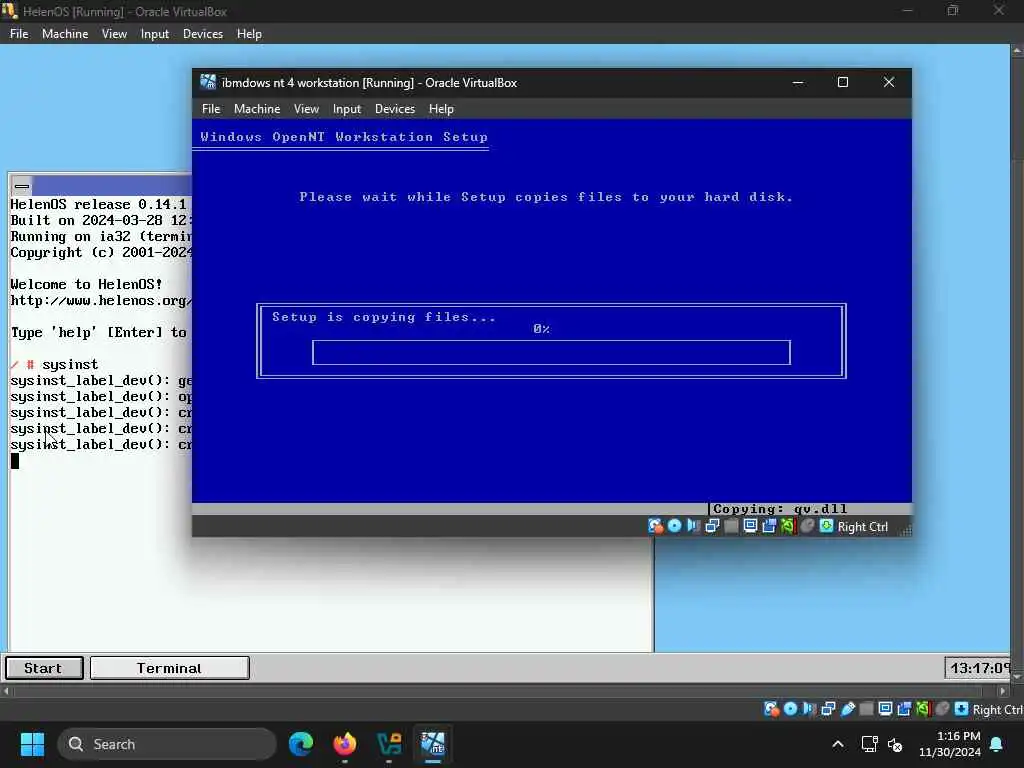Viewport: 1024px width, 768px height.
Task: Open View menu in HelenOS VirtualBox window
Action: (114, 34)
